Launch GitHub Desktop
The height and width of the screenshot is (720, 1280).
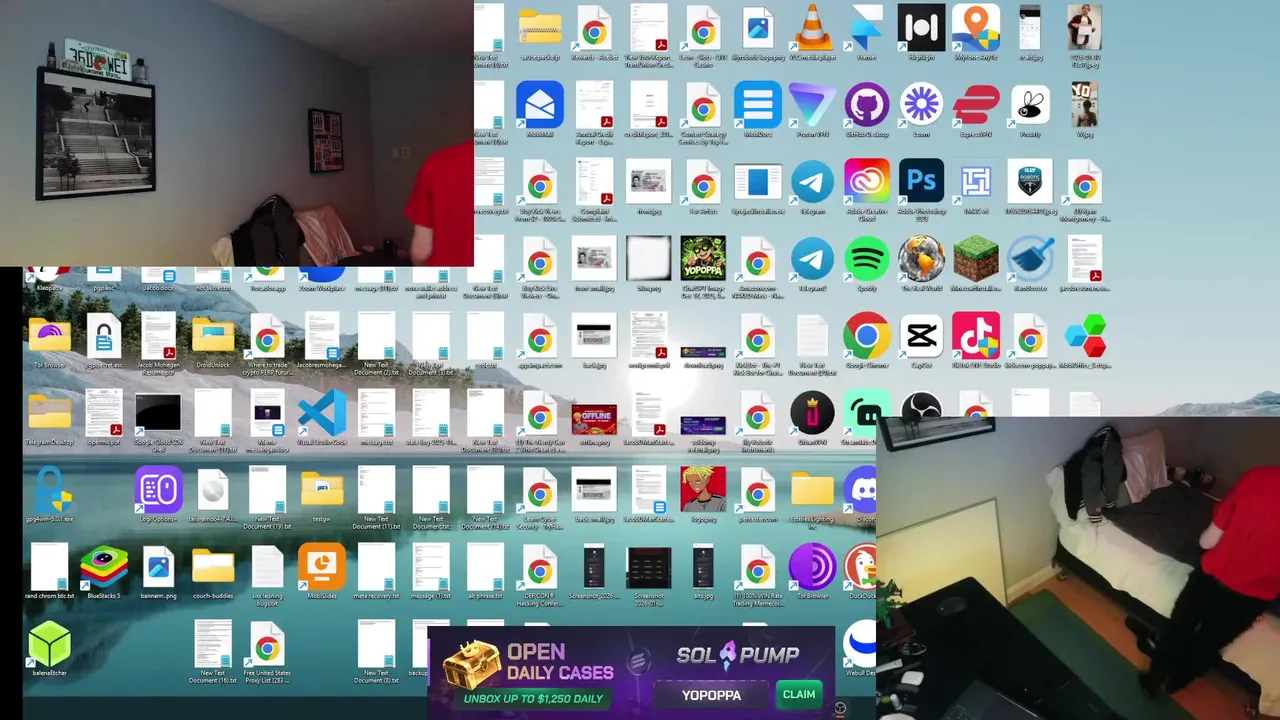click(867, 105)
